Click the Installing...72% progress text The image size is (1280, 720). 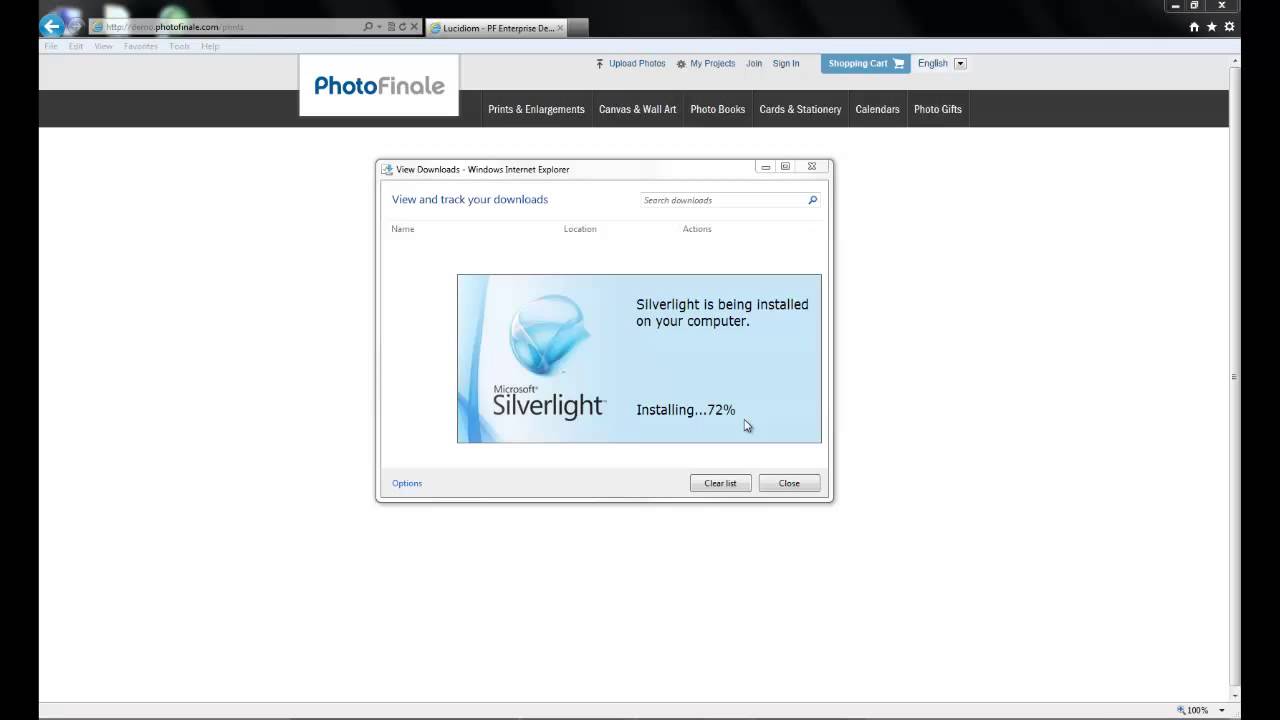click(685, 410)
